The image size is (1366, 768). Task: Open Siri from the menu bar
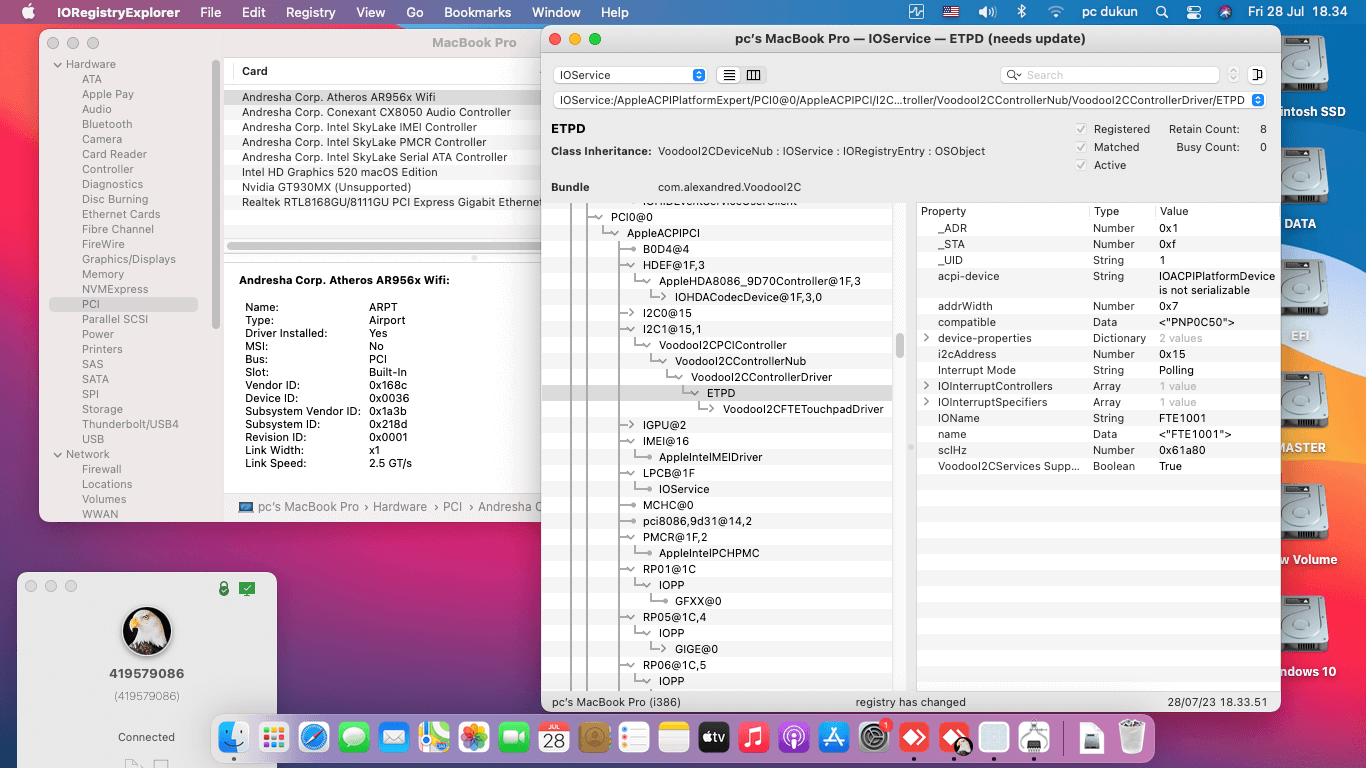(1225, 12)
